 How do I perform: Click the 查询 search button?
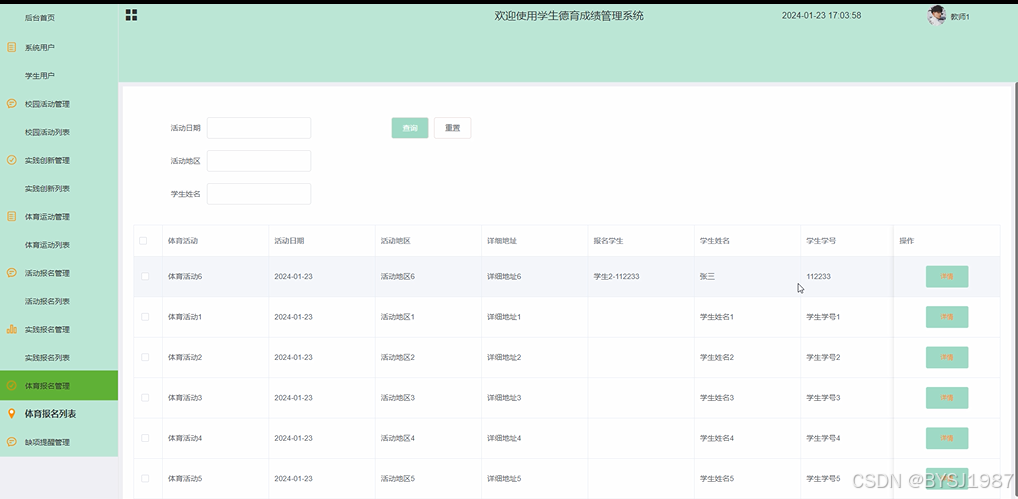click(410, 128)
